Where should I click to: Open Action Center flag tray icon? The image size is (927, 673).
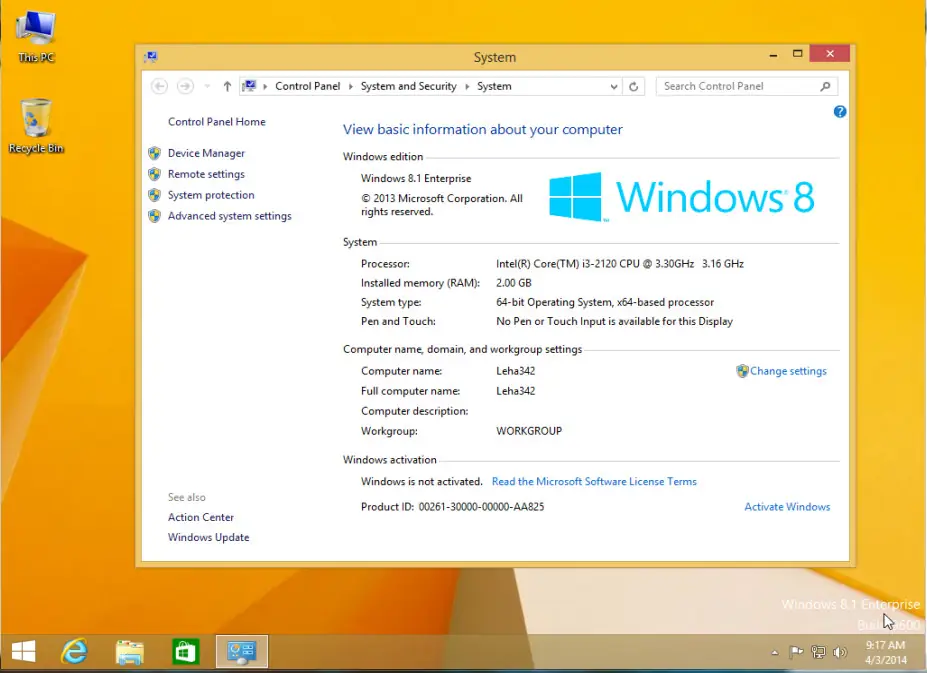coord(796,652)
